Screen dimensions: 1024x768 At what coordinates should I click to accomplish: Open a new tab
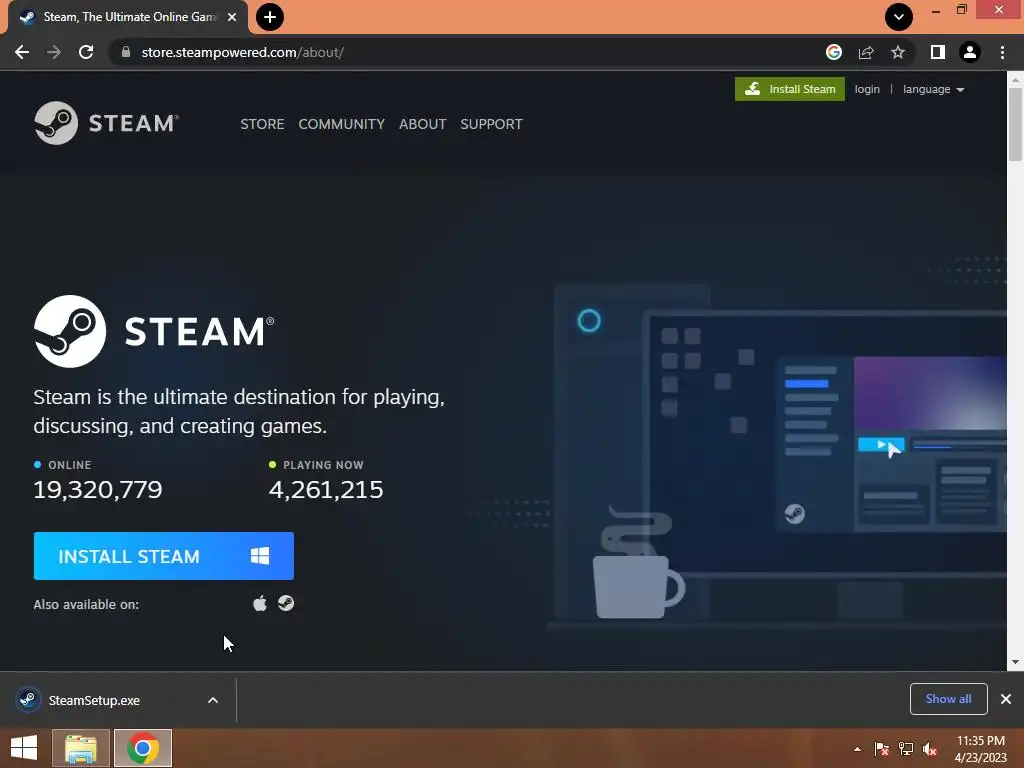tap(270, 17)
